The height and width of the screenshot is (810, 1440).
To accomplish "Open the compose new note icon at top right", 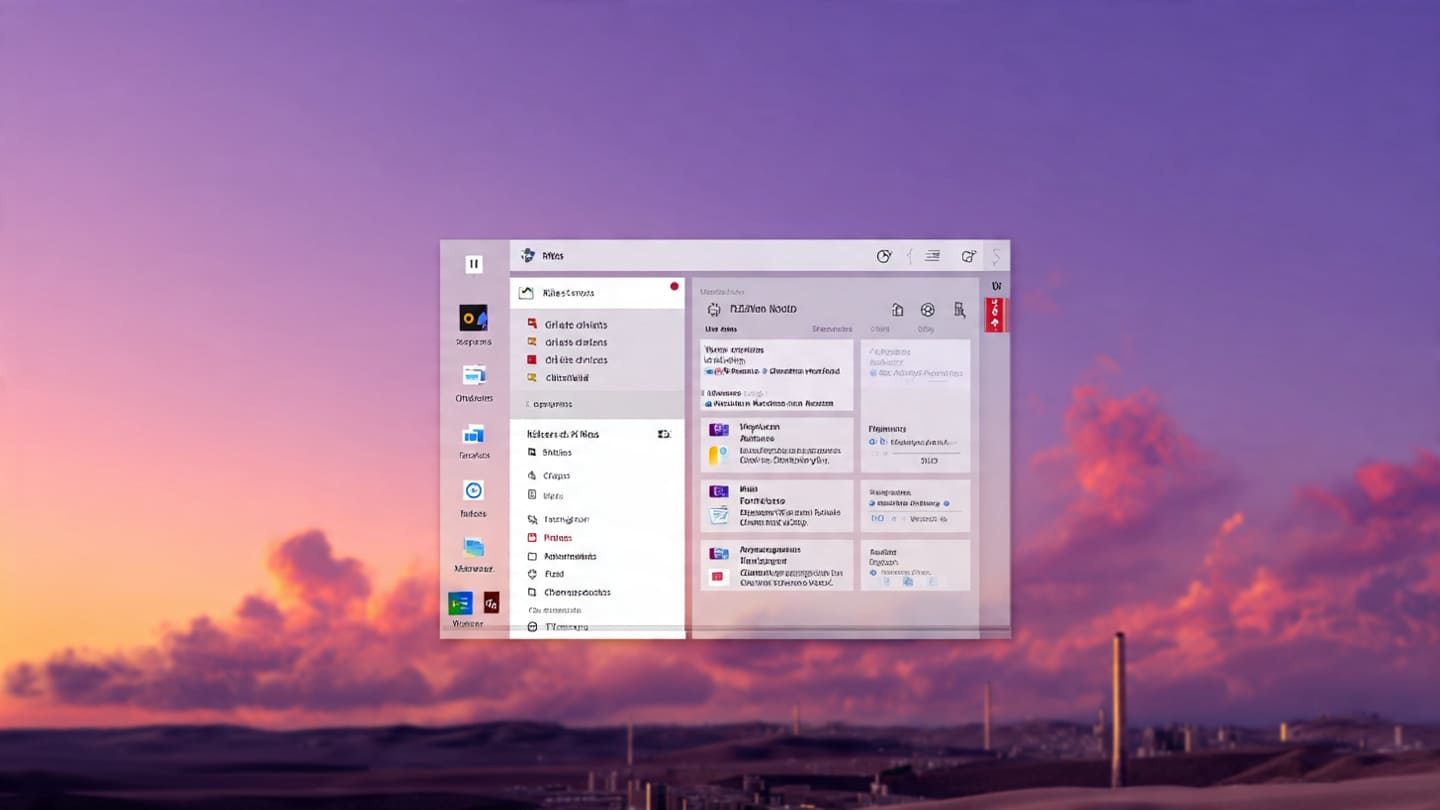I will pos(968,255).
